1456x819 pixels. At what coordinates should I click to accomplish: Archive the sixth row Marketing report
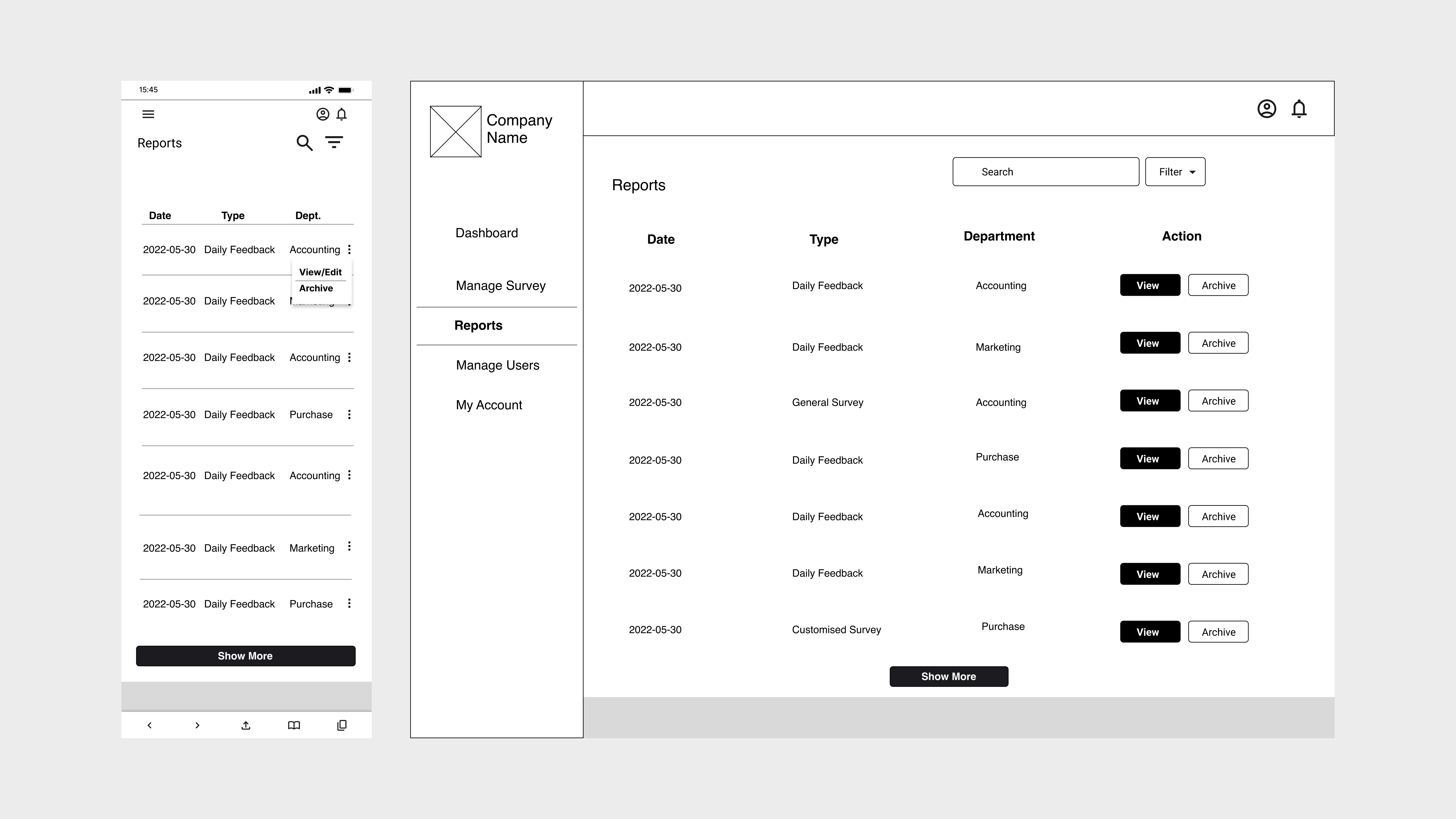click(1218, 574)
